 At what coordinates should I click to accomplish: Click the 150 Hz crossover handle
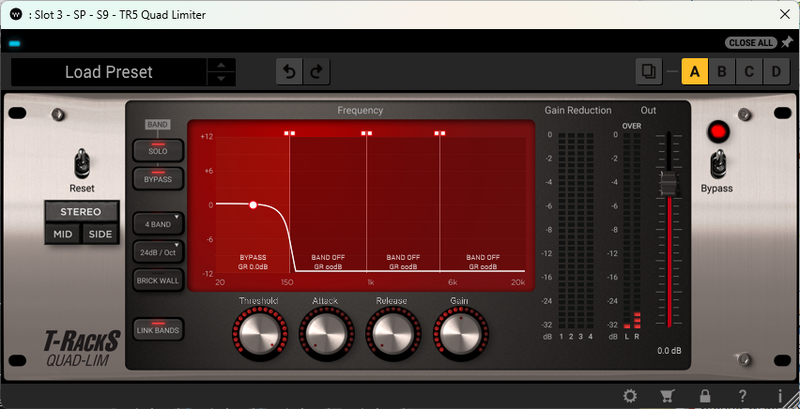click(x=289, y=133)
